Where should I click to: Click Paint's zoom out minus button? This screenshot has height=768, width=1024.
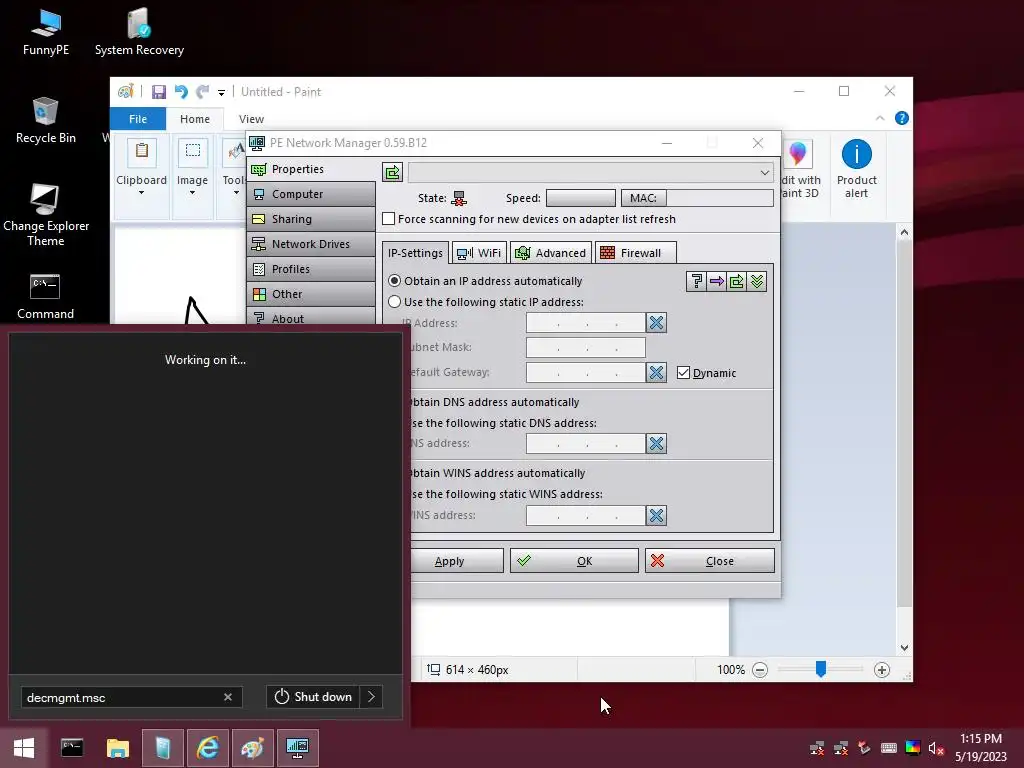click(x=760, y=670)
